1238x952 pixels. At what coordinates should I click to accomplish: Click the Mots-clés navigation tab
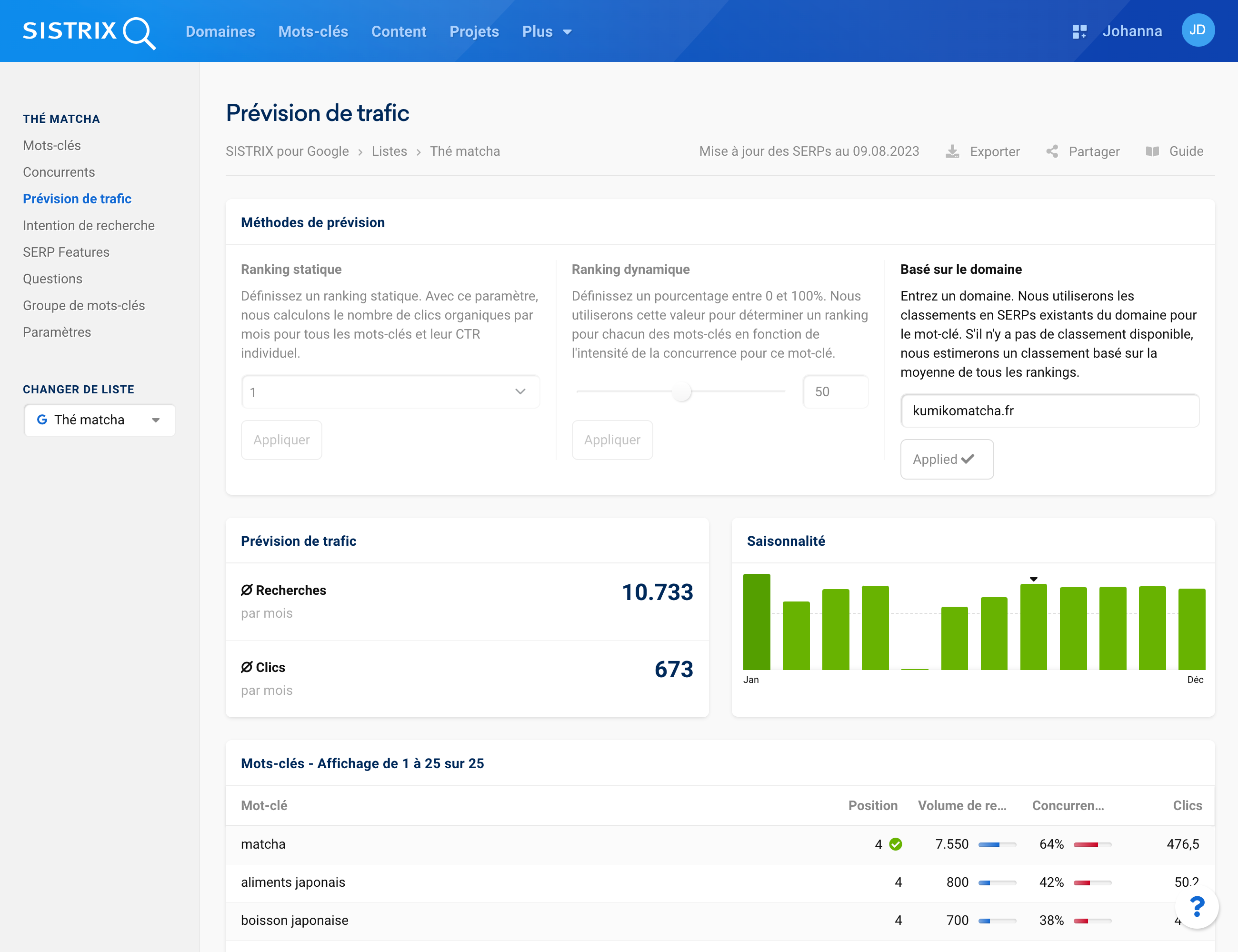[313, 31]
